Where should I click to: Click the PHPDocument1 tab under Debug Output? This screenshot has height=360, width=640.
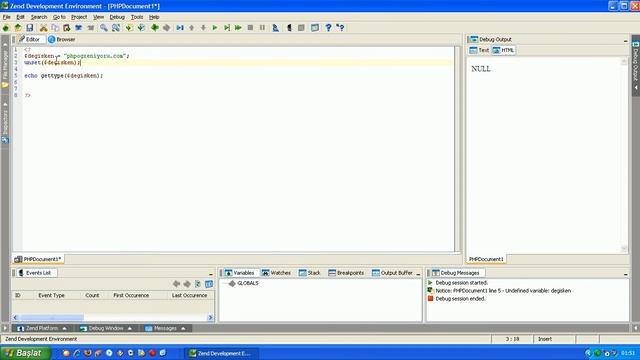tap(486, 259)
